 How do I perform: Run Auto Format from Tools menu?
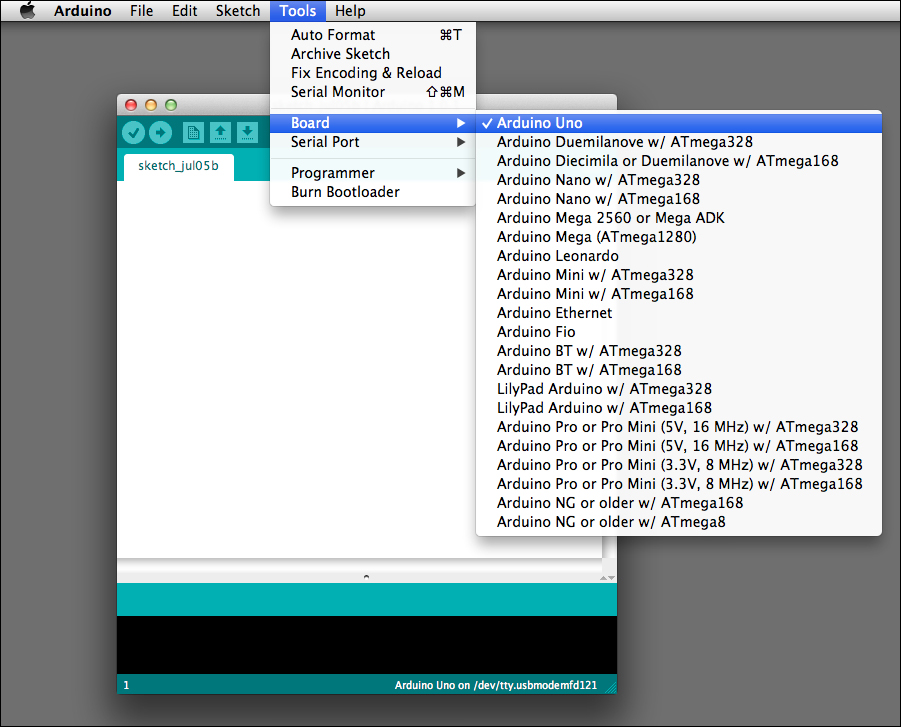pyautogui.click(x=333, y=35)
